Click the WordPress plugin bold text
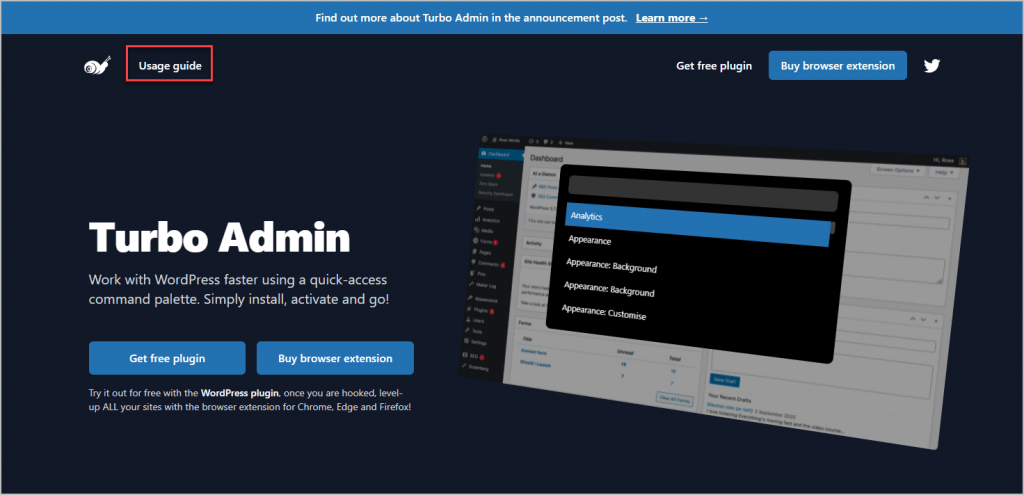Screen dimensions: 1024x495 coord(240,393)
